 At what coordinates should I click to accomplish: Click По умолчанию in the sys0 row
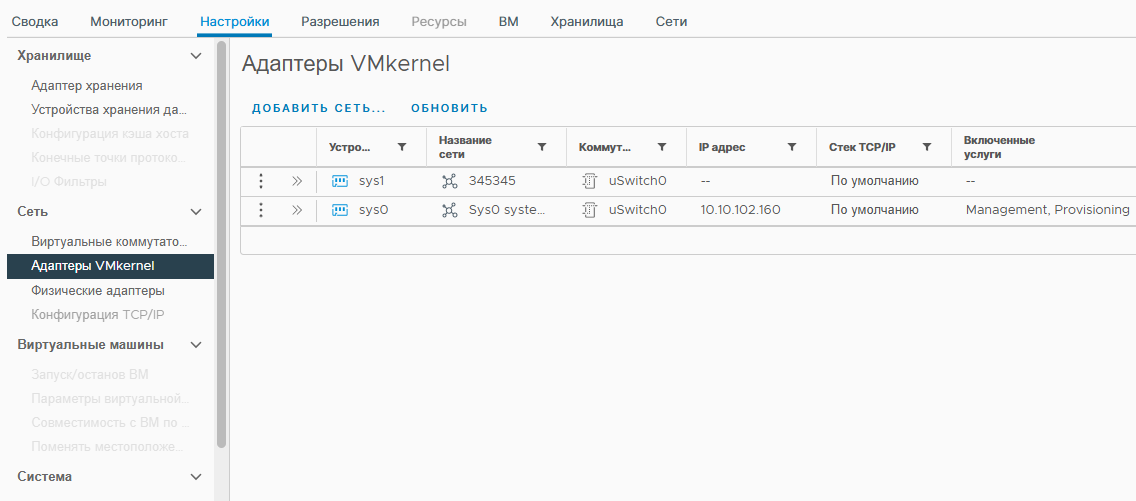tap(874, 210)
